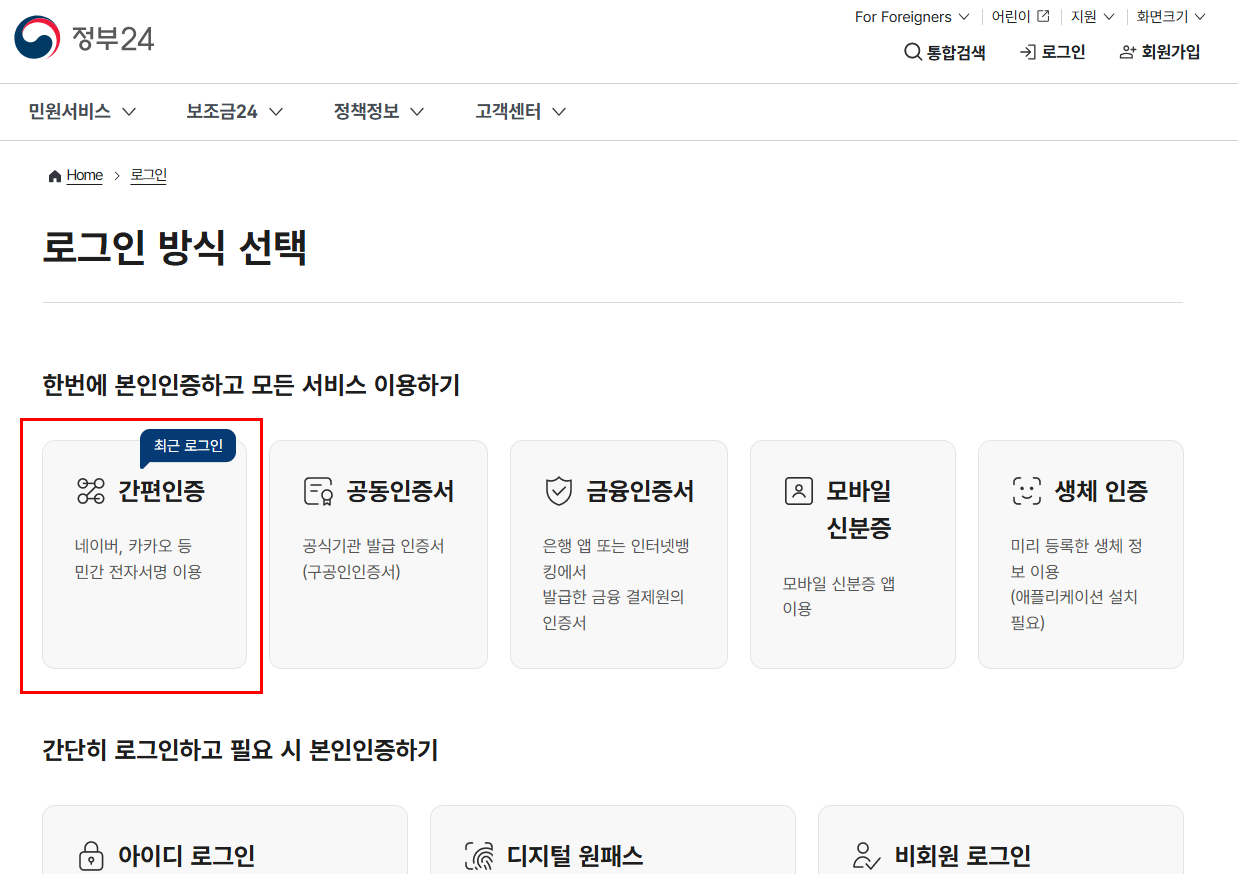Click the 간편인증 connected-nodes icon

click(x=91, y=491)
